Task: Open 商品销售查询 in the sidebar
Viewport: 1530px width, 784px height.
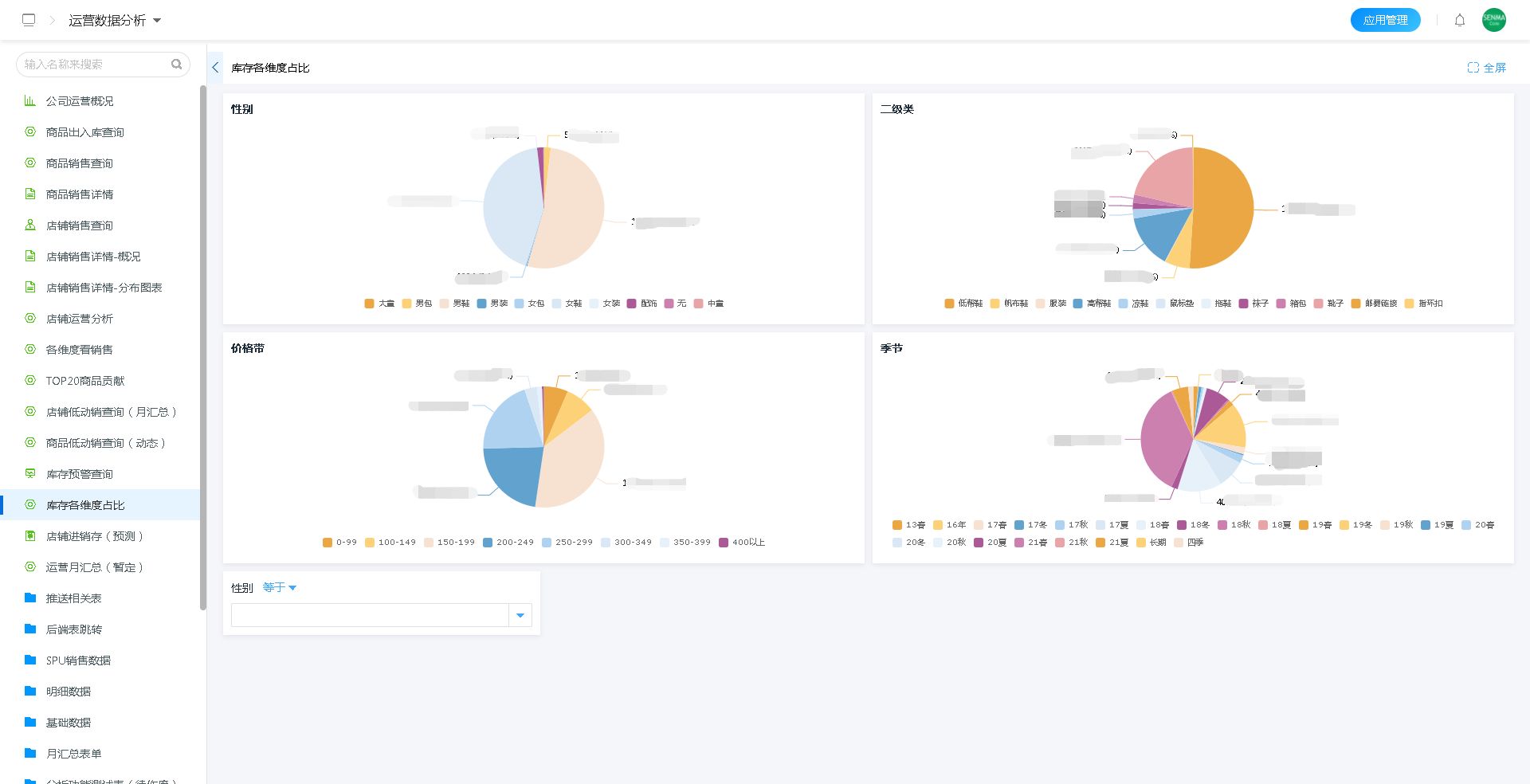Action: 80,163
